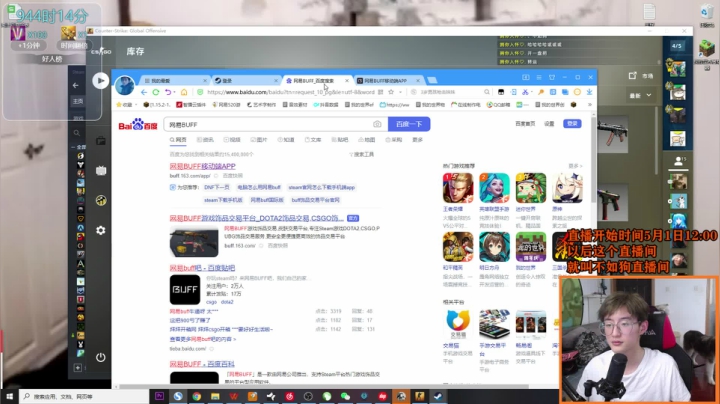Switch to the first browser tab

[176, 81]
